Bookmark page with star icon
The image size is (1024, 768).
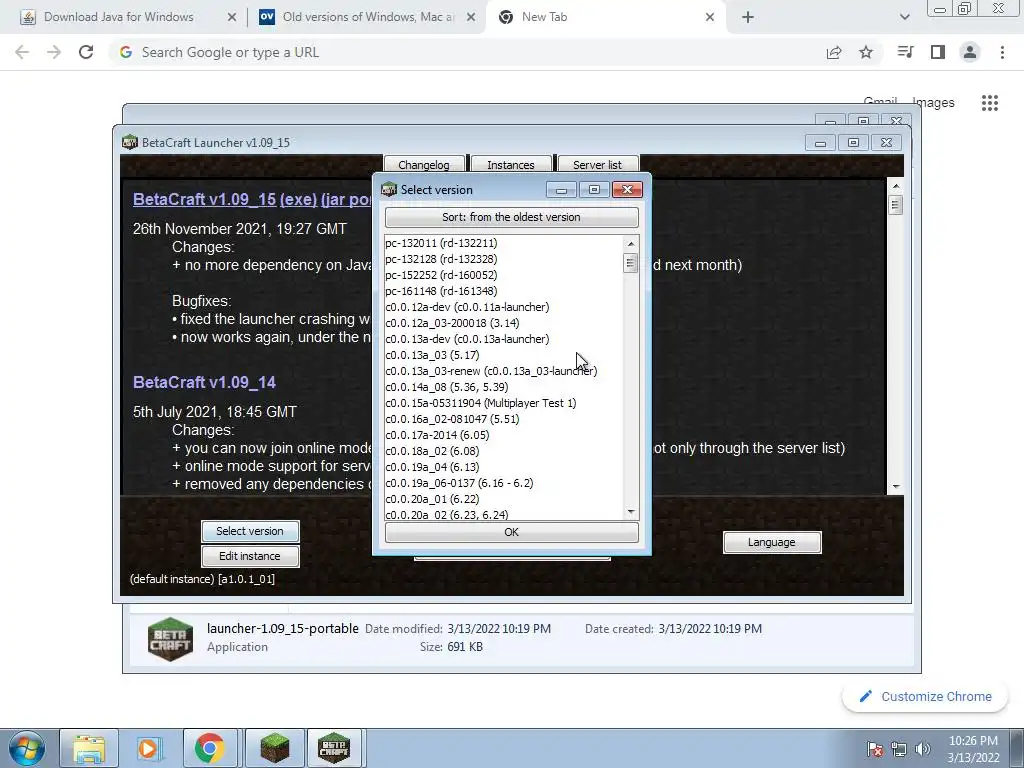866,52
